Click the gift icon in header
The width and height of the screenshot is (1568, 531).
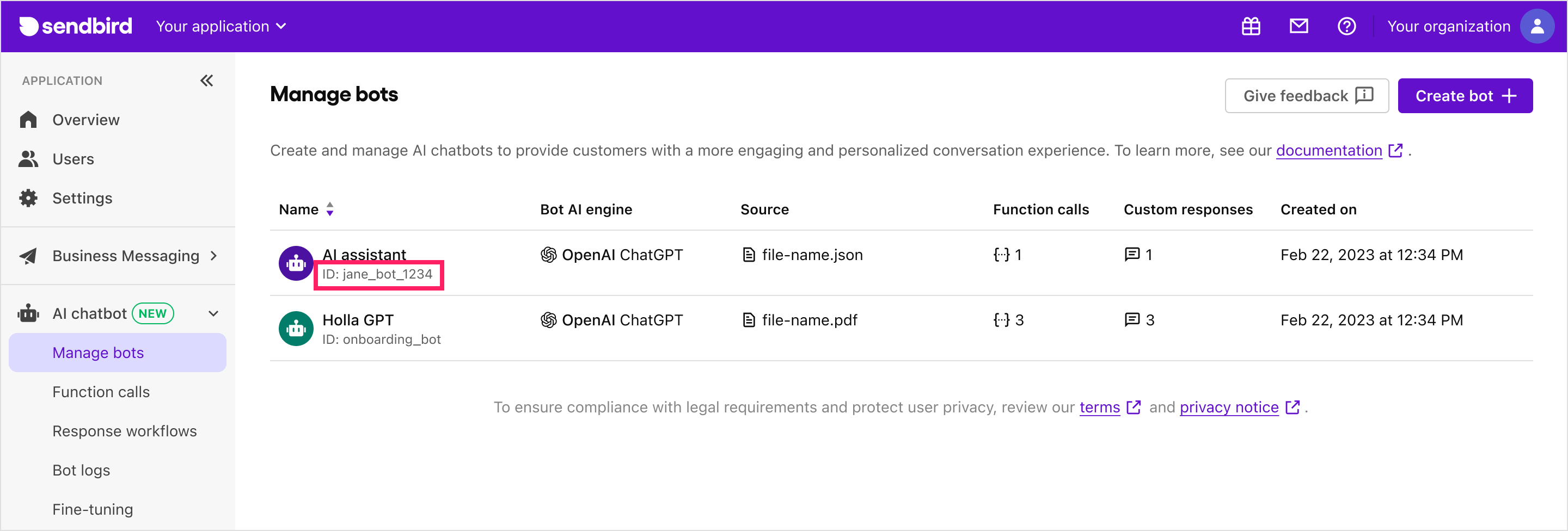tap(1250, 26)
